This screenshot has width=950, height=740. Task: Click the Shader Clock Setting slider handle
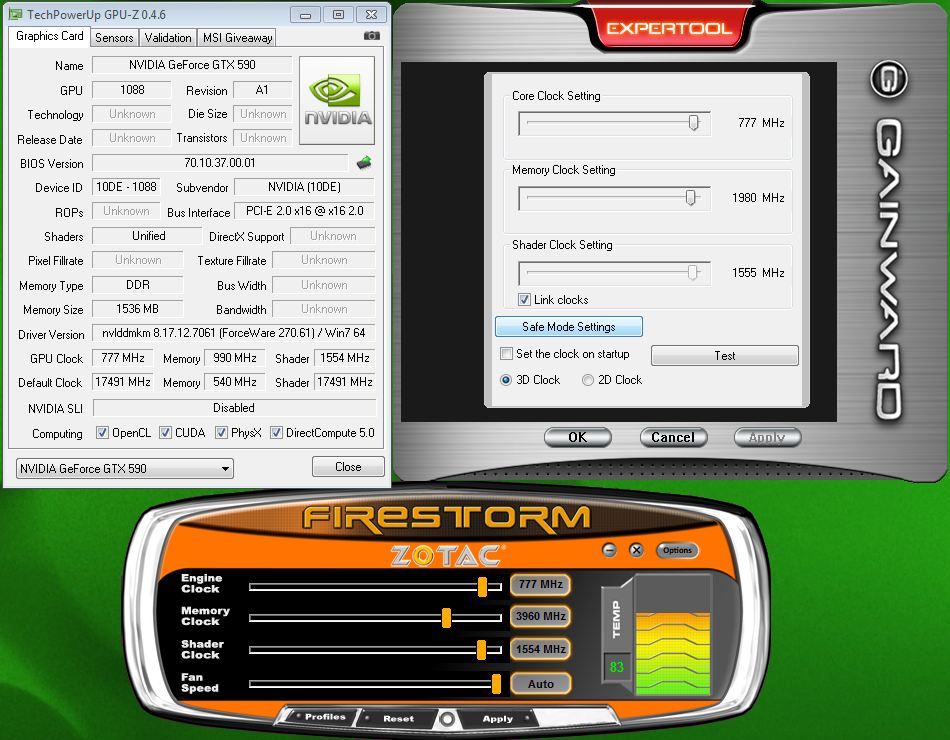pyautogui.click(x=693, y=272)
